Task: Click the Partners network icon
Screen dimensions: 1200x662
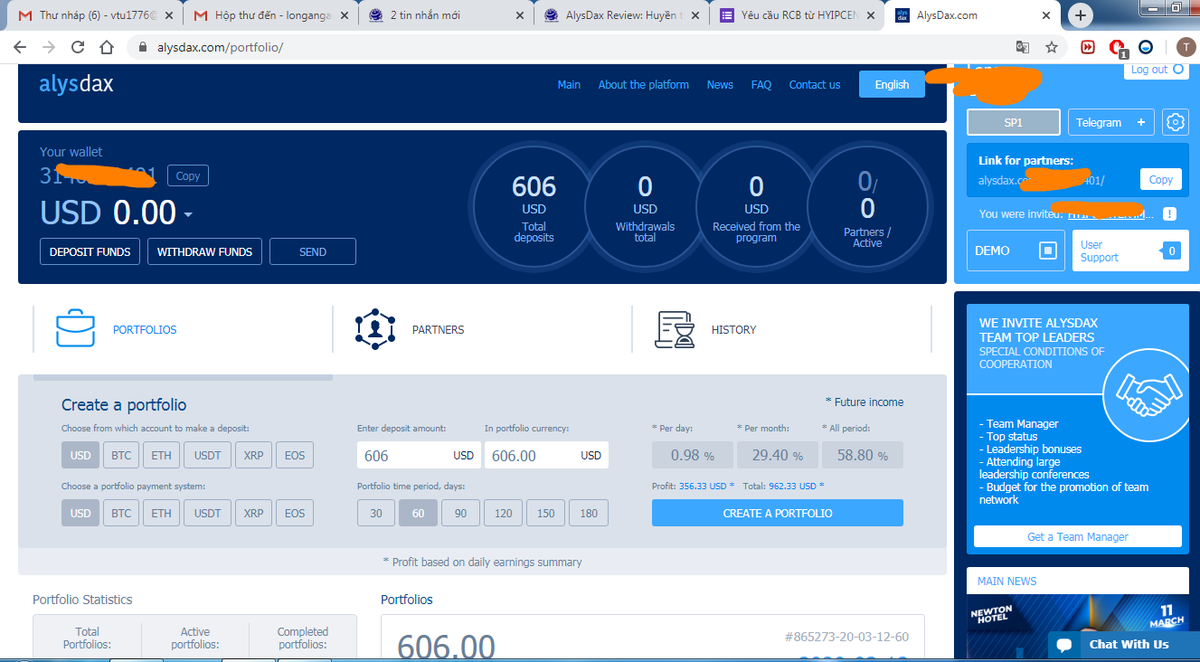Action: click(x=375, y=329)
